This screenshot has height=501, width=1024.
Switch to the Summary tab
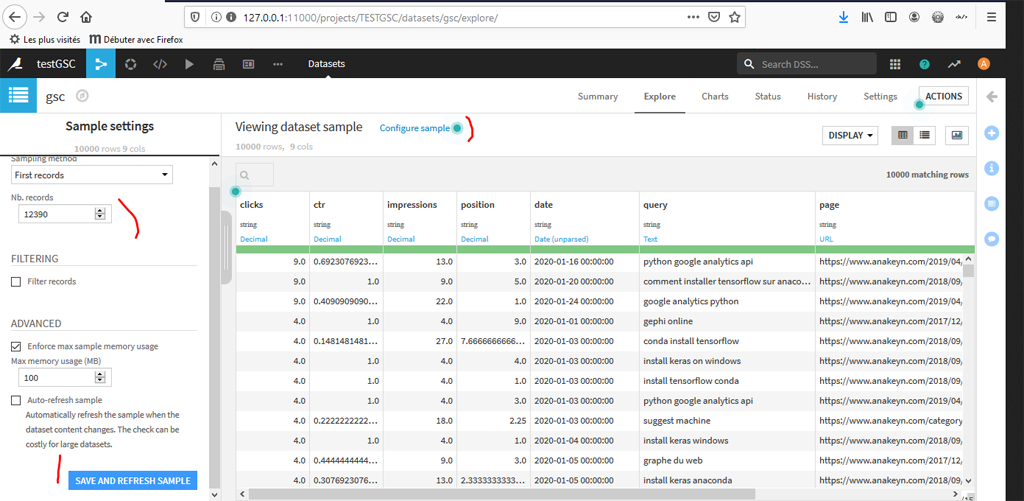point(598,96)
